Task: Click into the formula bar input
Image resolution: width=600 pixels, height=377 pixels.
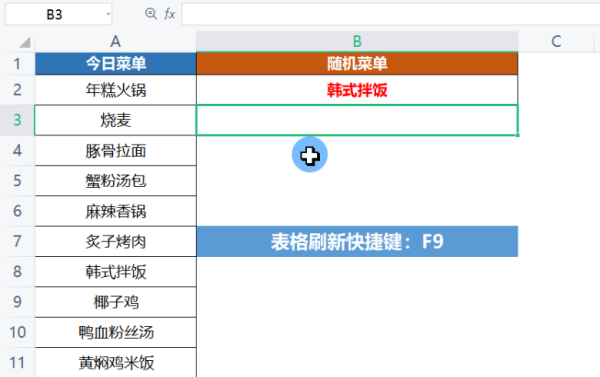Action: [x=391, y=14]
